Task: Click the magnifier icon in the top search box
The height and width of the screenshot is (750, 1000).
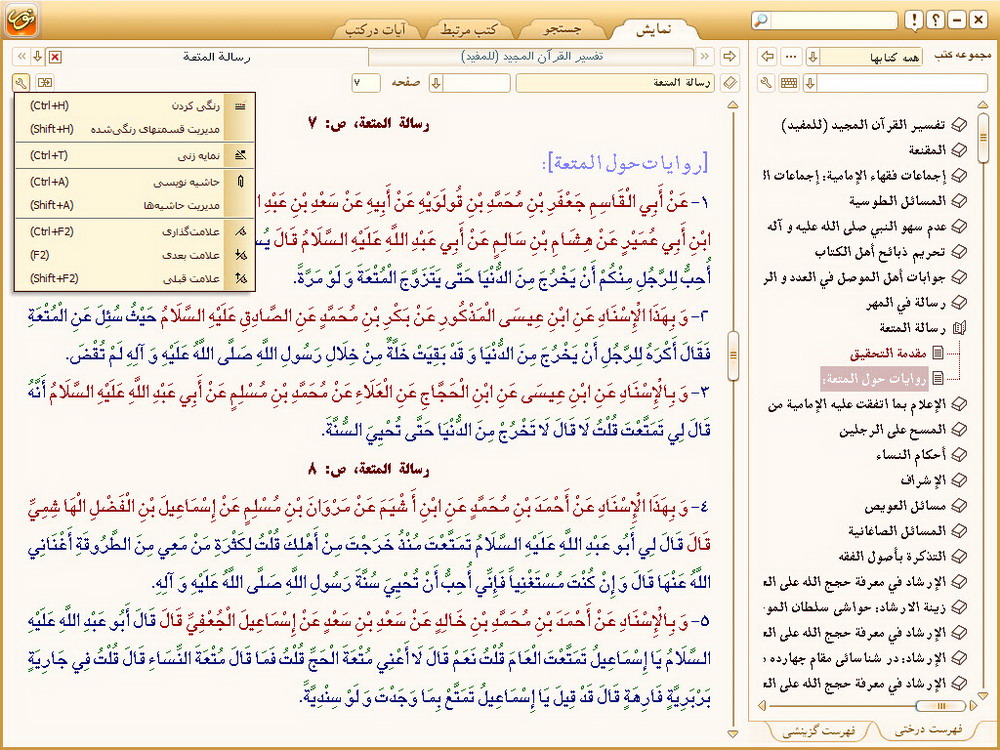Action: click(761, 20)
